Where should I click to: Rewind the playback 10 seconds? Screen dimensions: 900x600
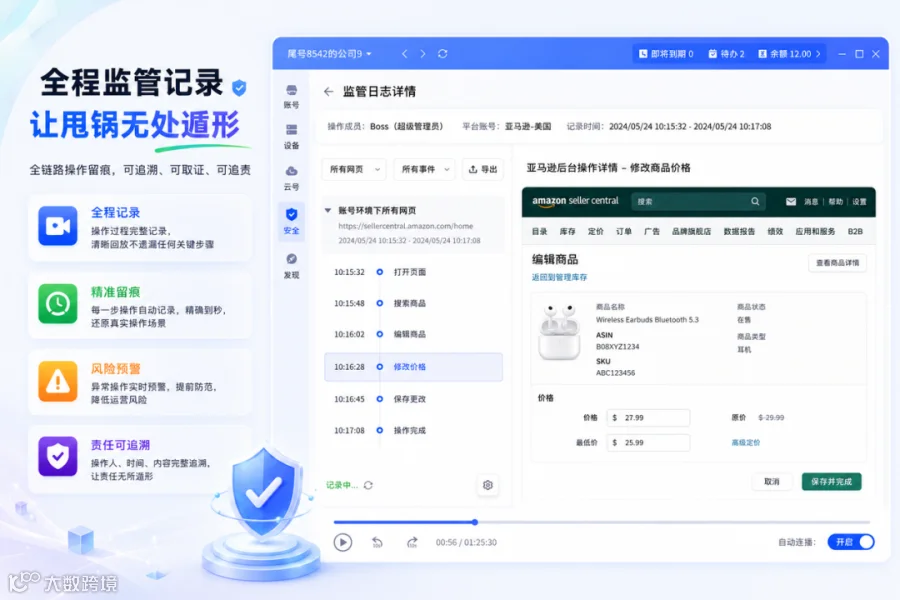click(377, 542)
